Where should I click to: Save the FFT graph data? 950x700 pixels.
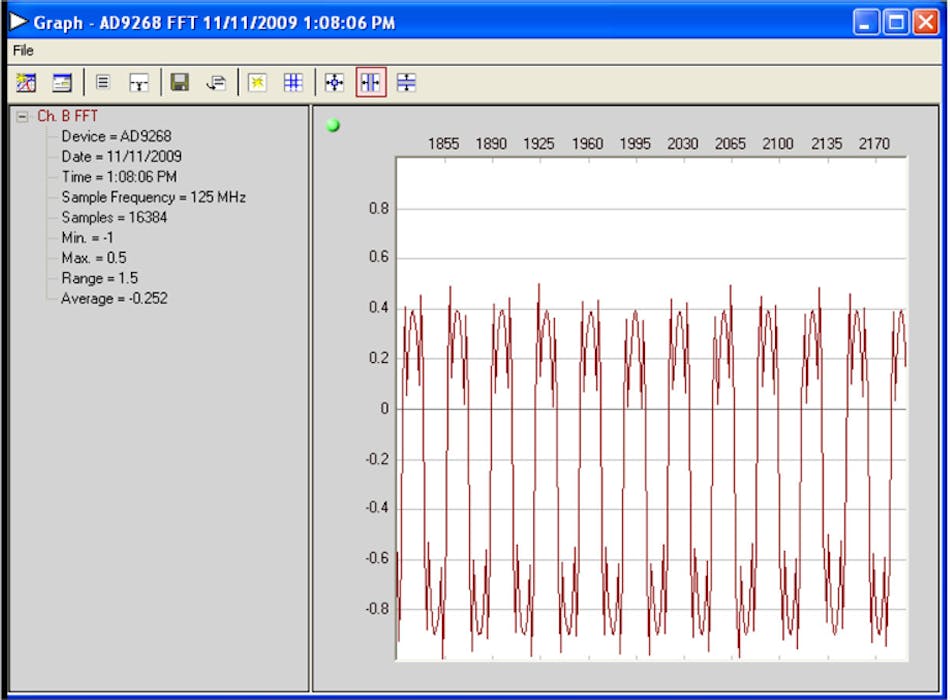point(180,83)
